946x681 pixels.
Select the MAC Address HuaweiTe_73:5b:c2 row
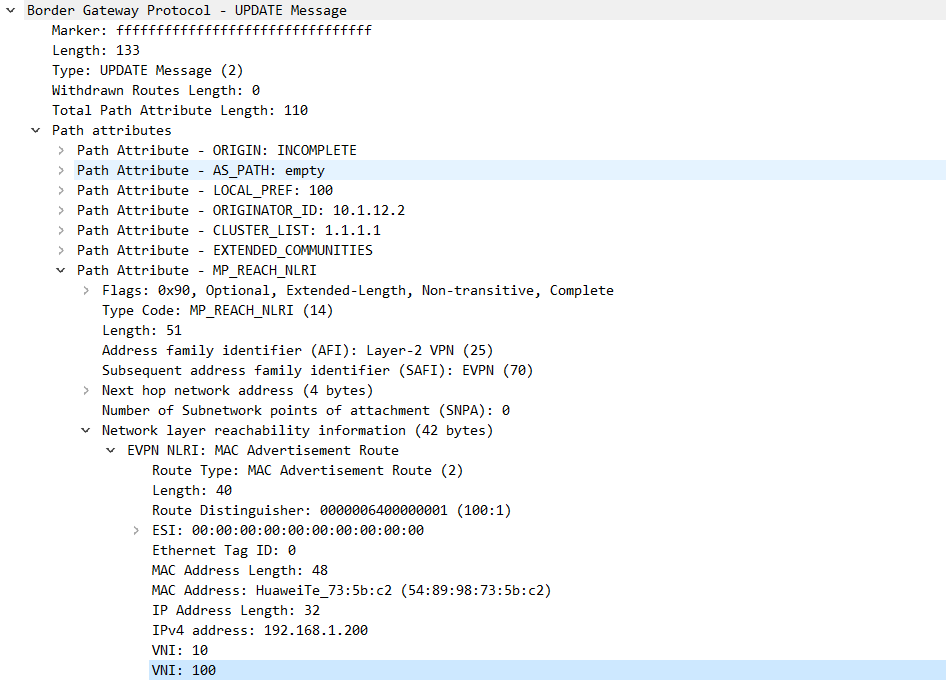point(351,590)
